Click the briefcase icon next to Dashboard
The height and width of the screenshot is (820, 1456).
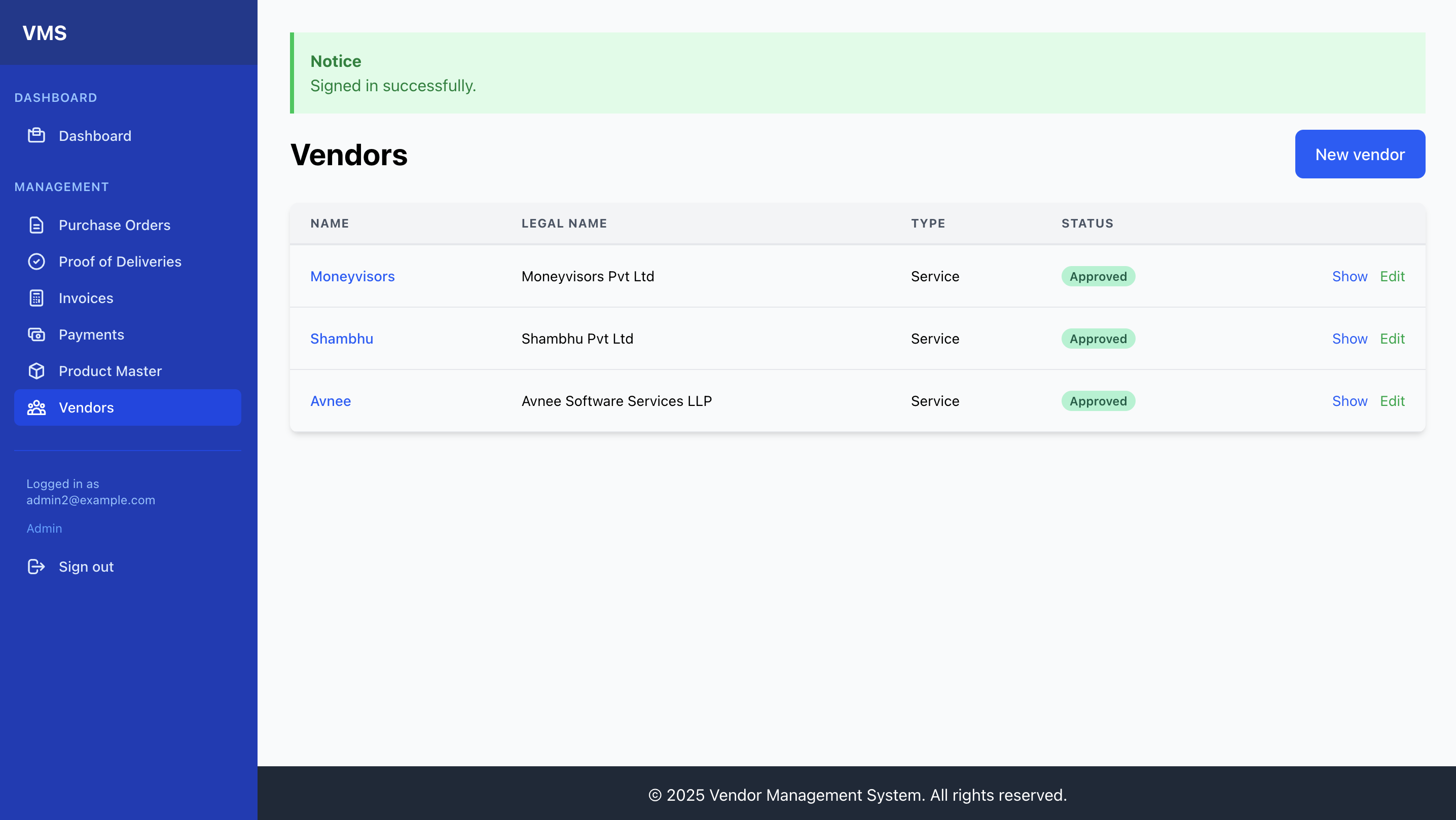[x=36, y=135]
